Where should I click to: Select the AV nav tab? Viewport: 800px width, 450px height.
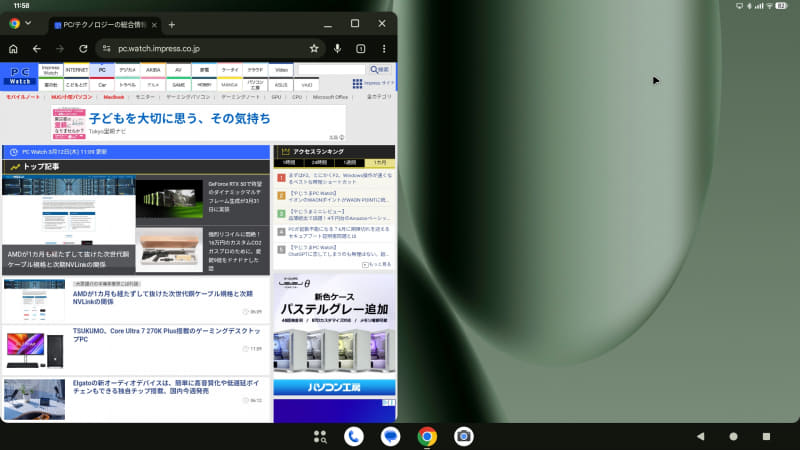point(179,69)
